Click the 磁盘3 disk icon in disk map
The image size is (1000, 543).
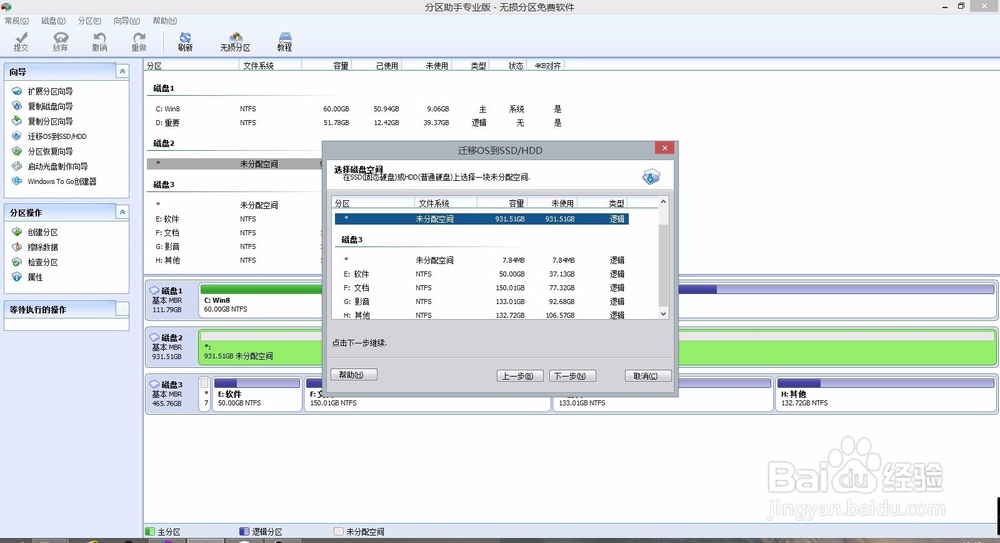click(x=154, y=385)
